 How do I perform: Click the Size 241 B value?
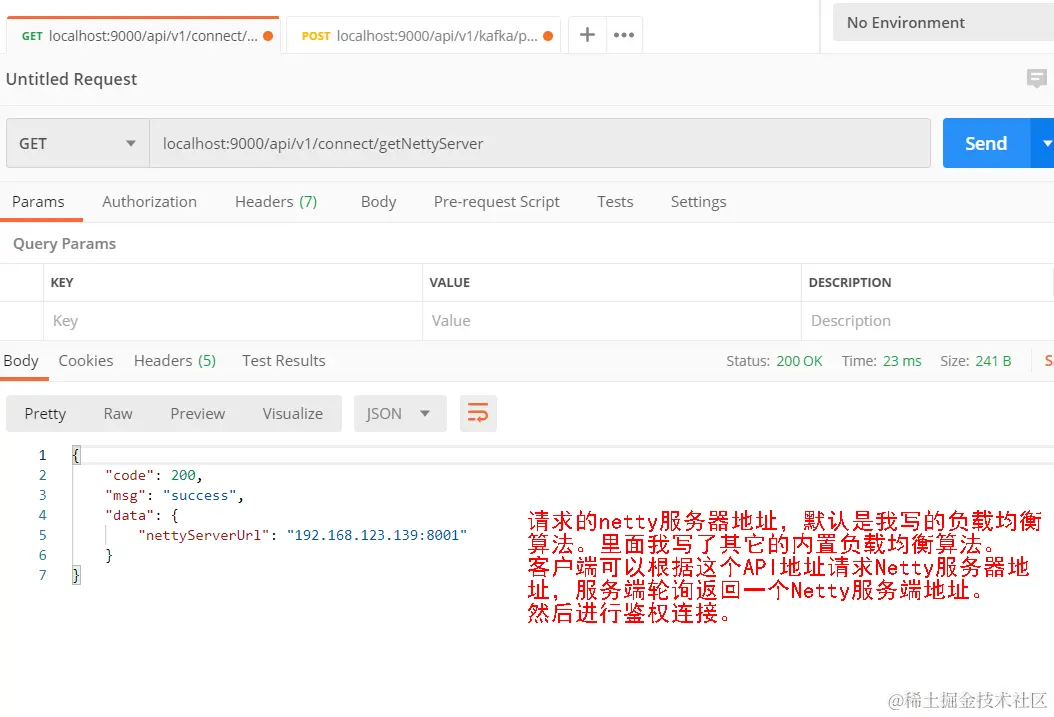(x=994, y=361)
